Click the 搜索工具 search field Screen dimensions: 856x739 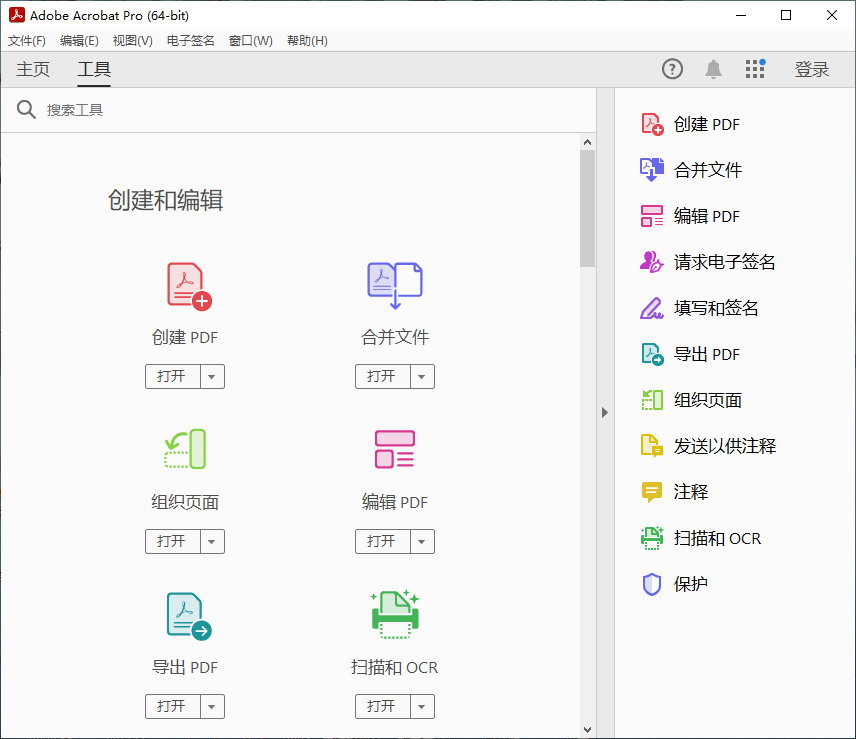300,110
